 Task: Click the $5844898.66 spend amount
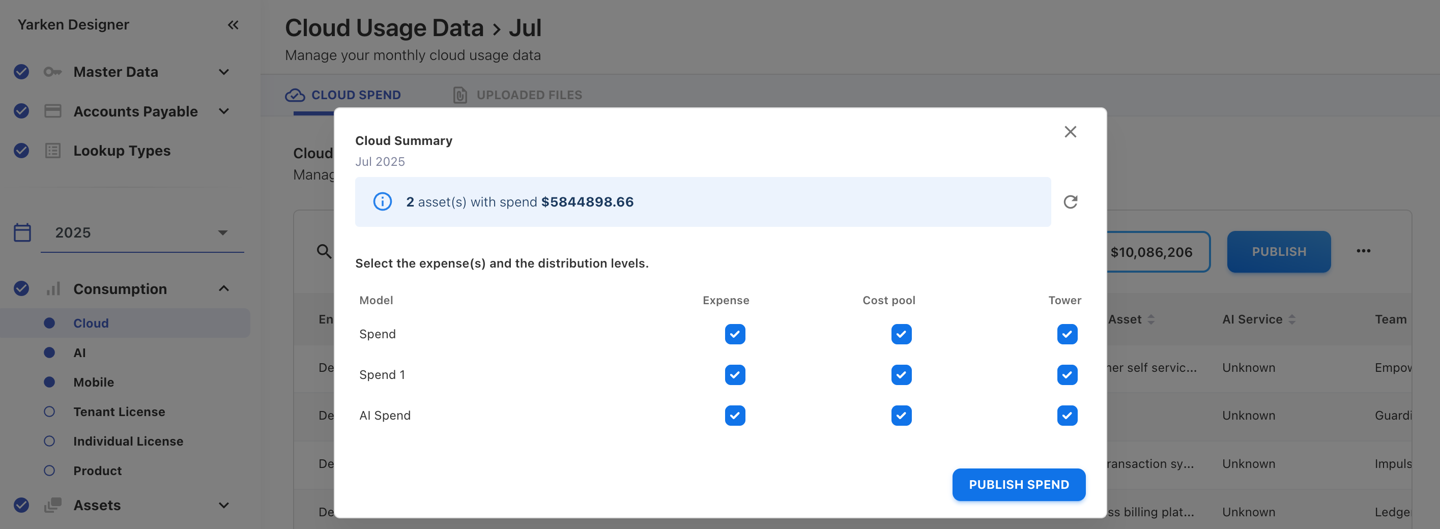point(587,202)
